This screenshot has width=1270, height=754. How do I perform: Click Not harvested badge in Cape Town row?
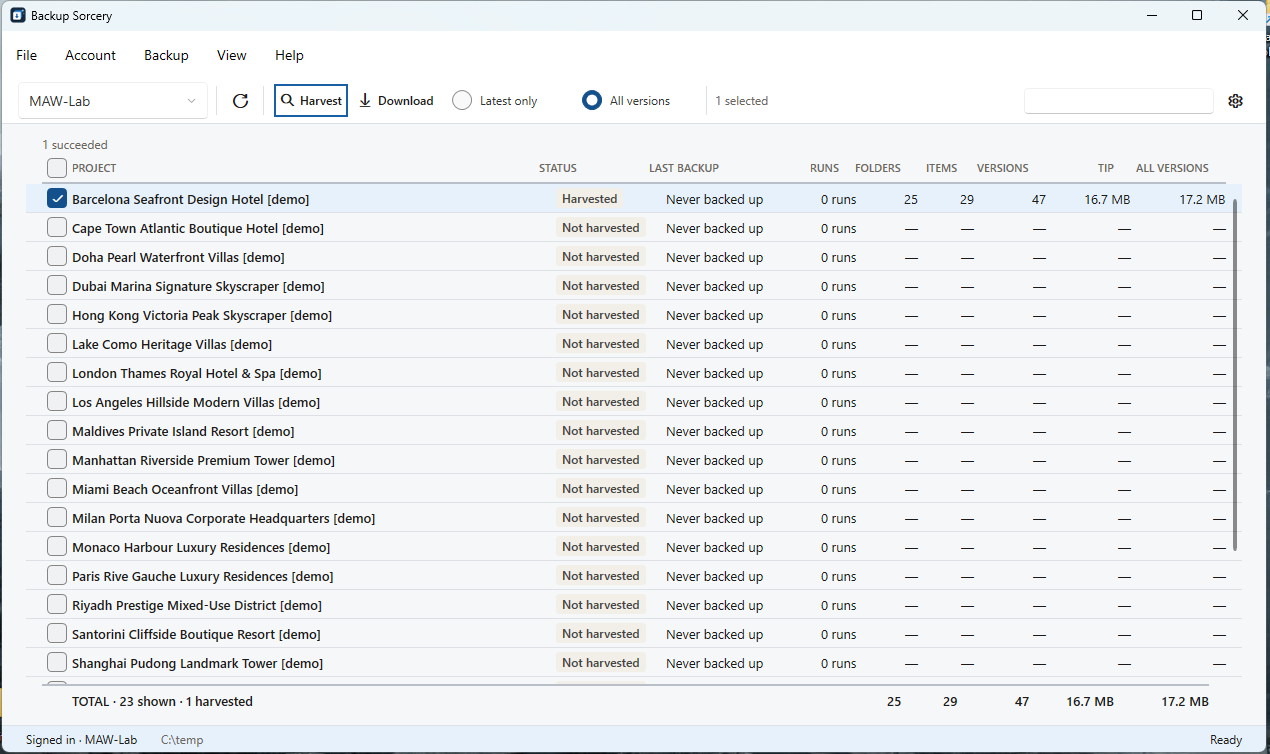[x=601, y=228]
